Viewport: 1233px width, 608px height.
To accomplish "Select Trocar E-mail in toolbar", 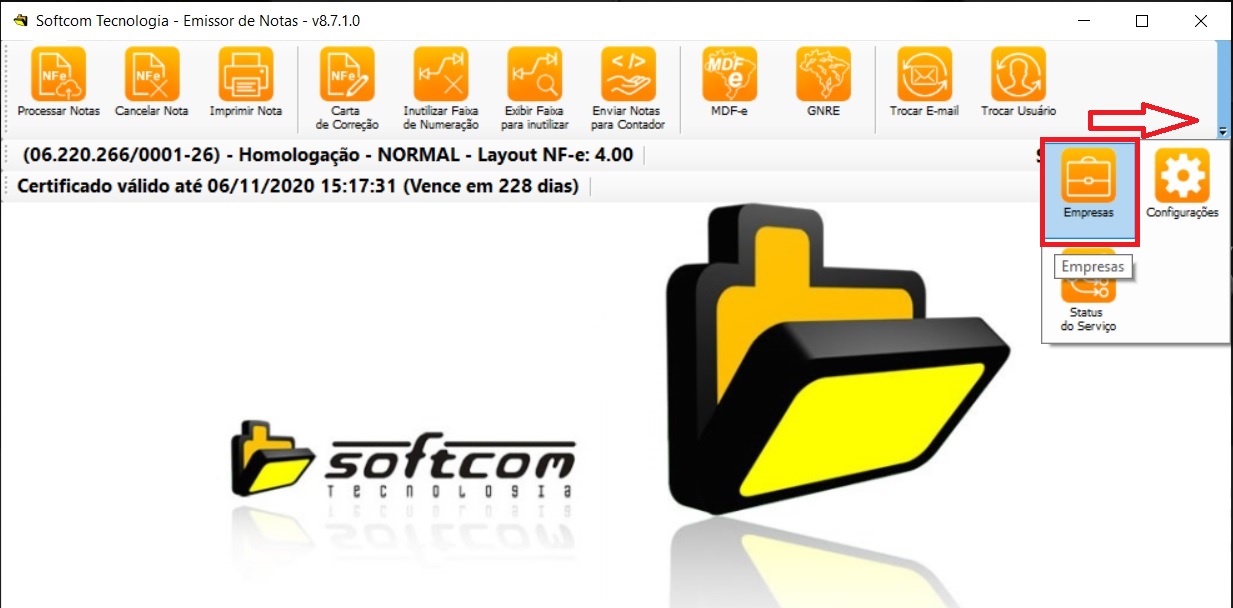I will pyautogui.click(x=924, y=74).
